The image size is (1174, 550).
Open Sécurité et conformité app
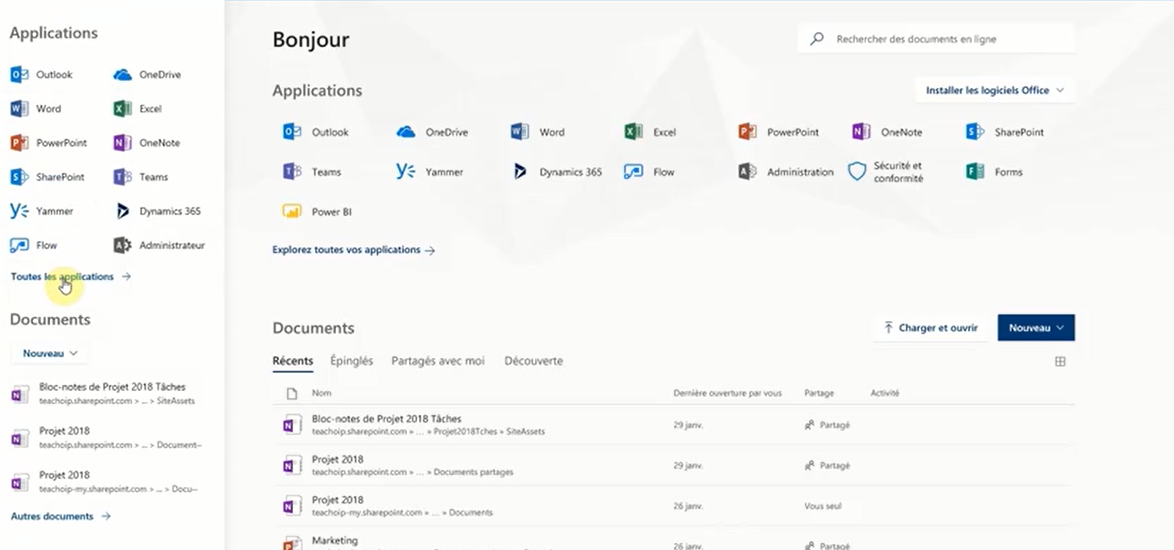click(886, 172)
